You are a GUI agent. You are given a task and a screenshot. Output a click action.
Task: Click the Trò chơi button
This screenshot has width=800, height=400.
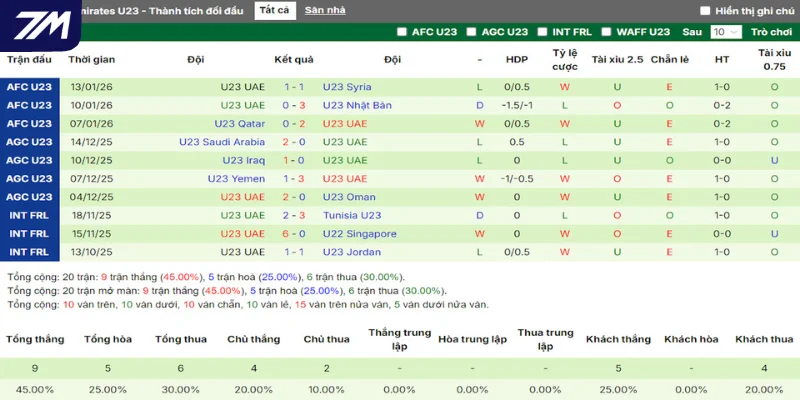click(771, 32)
